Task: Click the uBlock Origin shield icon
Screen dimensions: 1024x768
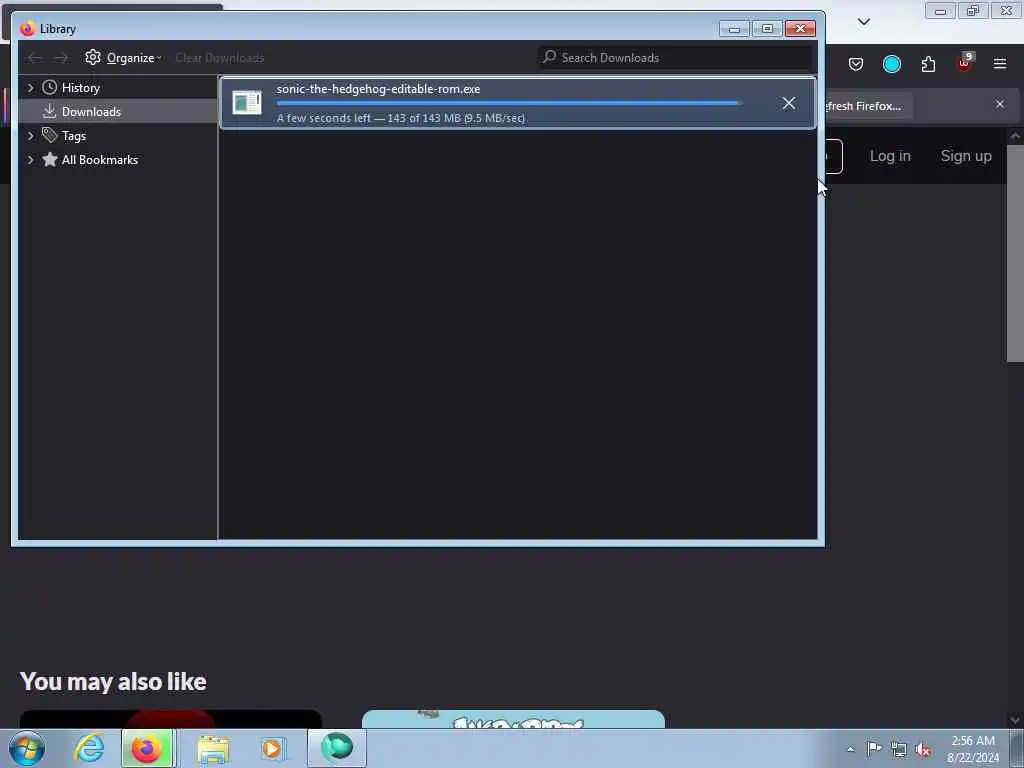Action: [x=964, y=63]
